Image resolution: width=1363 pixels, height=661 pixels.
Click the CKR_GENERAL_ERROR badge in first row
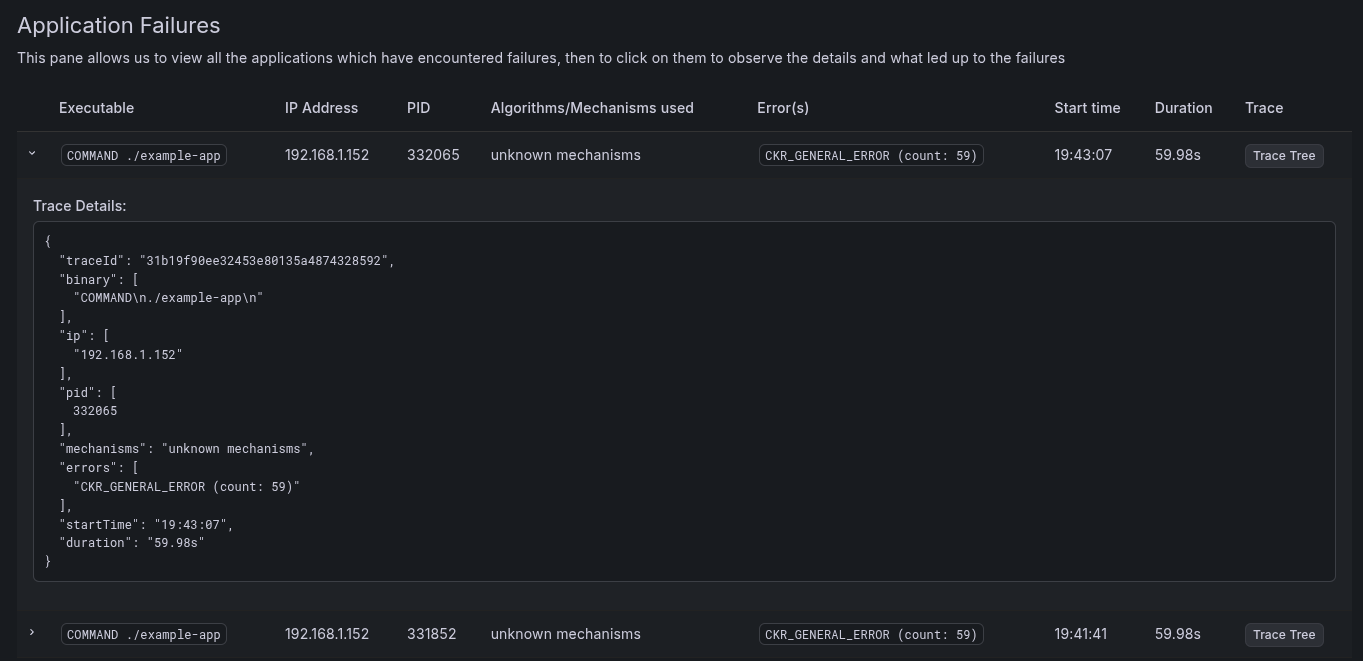pos(871,155)
